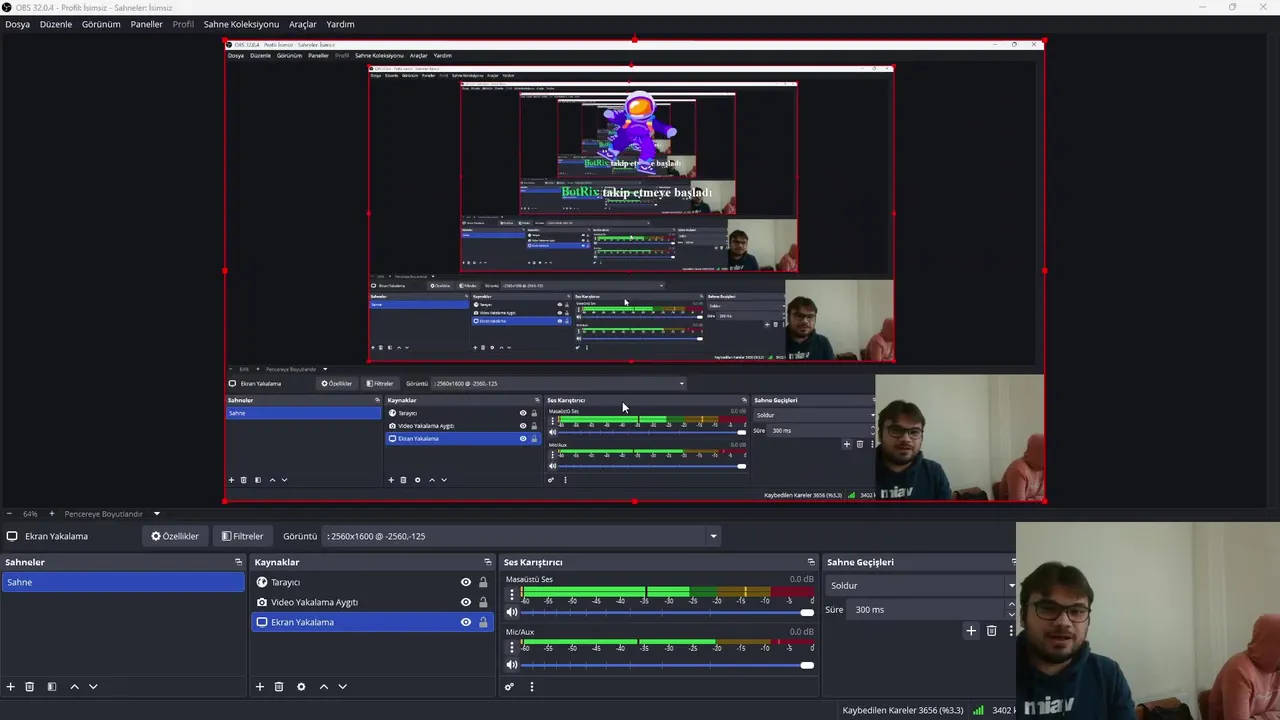
Task: Open advanced audio properties gears icon
Action: 509,687
